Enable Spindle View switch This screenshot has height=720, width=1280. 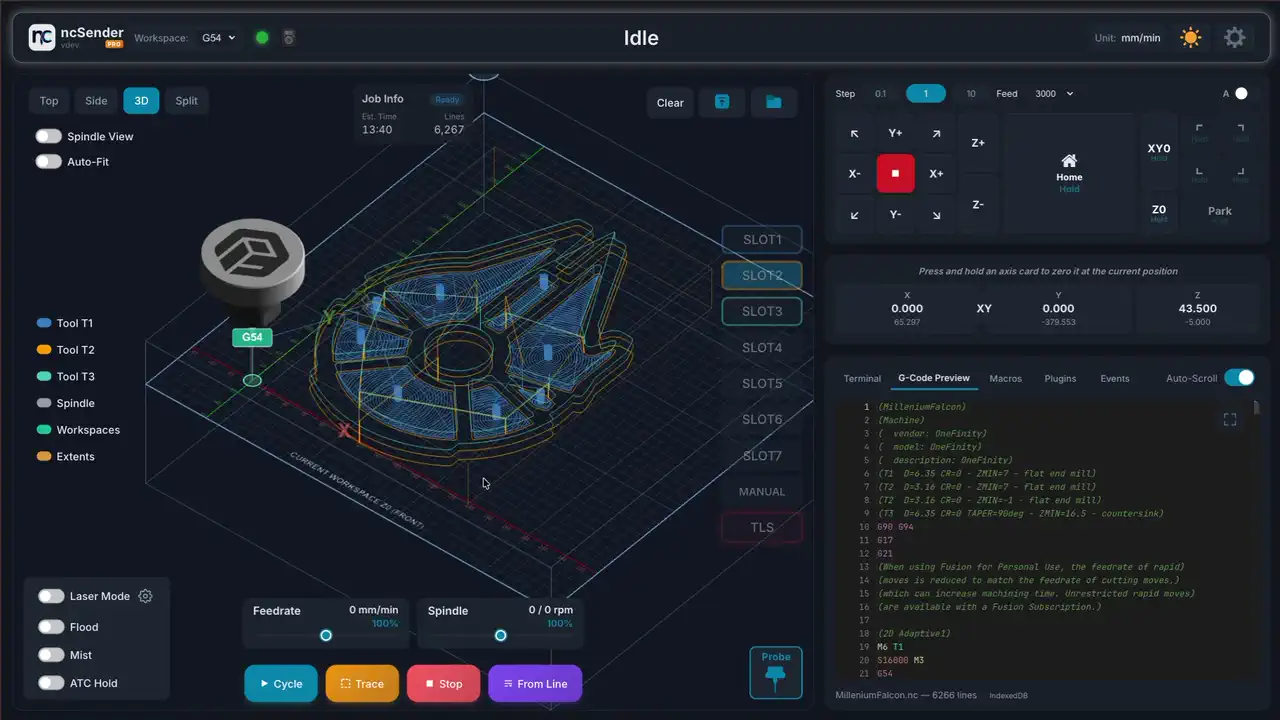tap(48, 136)
